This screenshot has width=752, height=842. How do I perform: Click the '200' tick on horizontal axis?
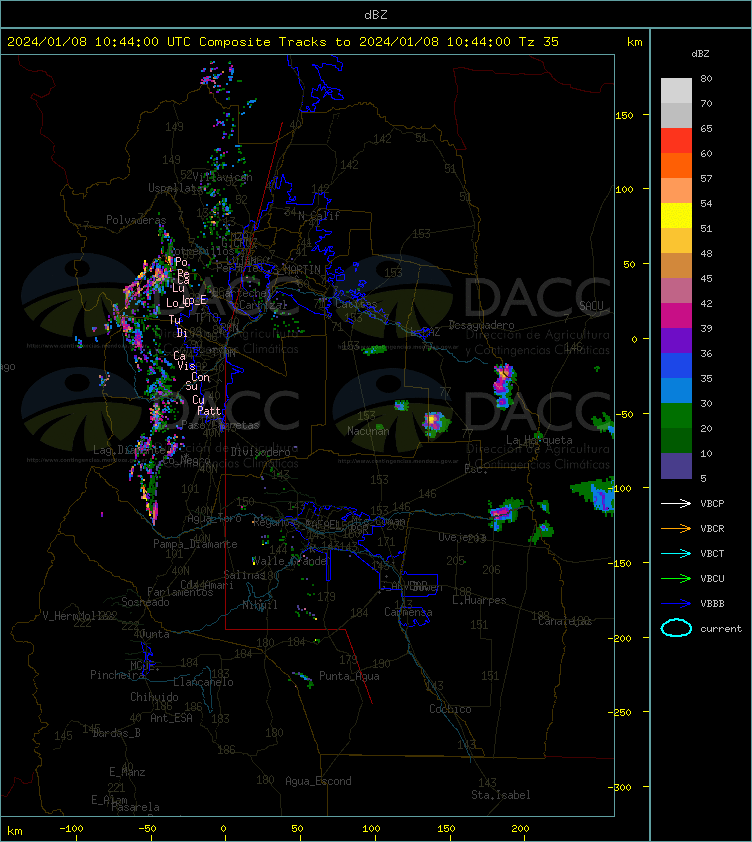[x=520, y=828]
